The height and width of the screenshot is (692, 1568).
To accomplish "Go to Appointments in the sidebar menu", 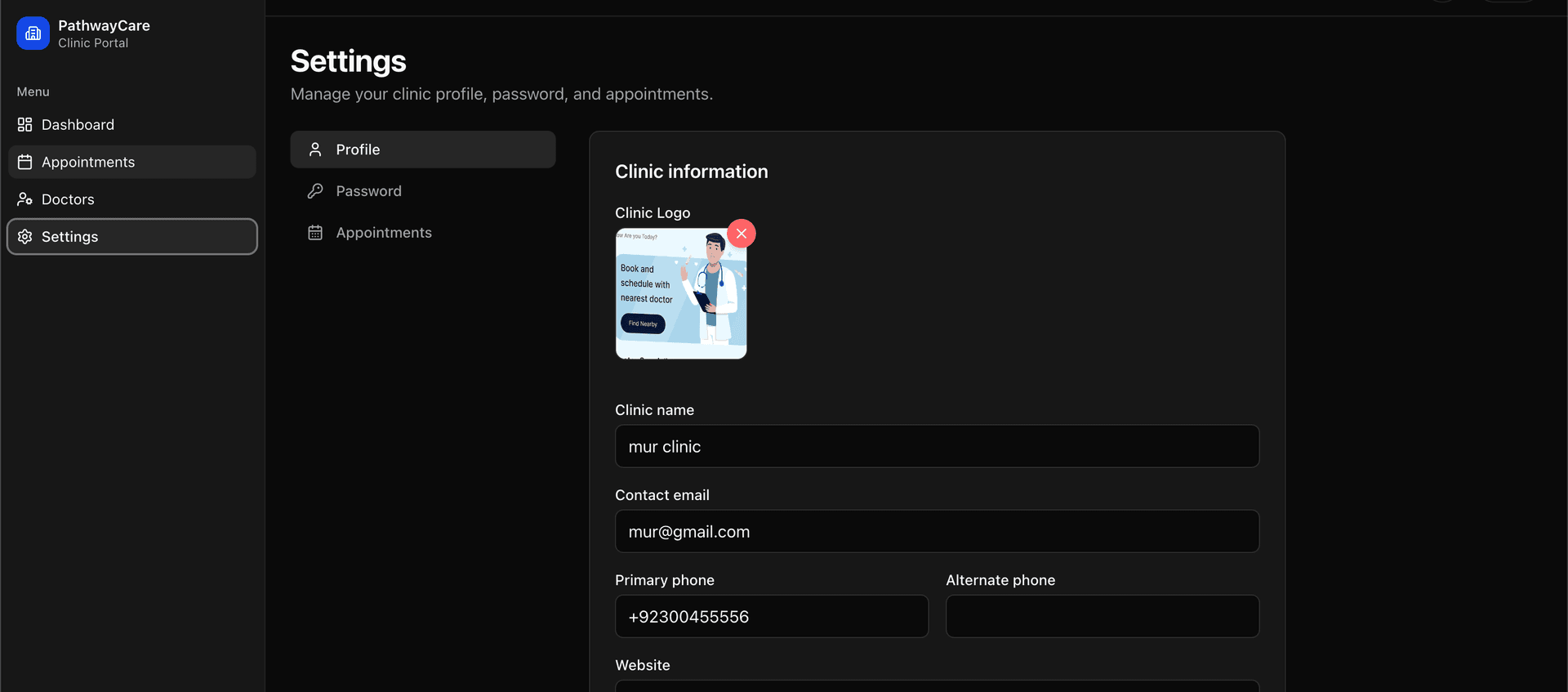I will click(x=132, y=162).
